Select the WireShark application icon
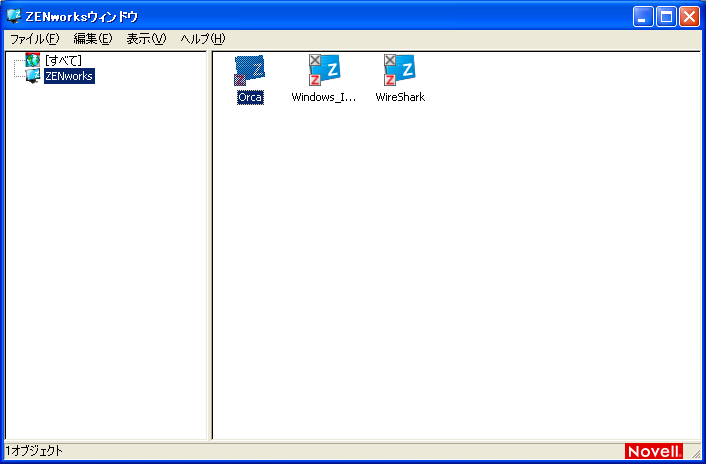The width and height of the screenshot is (706, 464). (x=399, y=70)
